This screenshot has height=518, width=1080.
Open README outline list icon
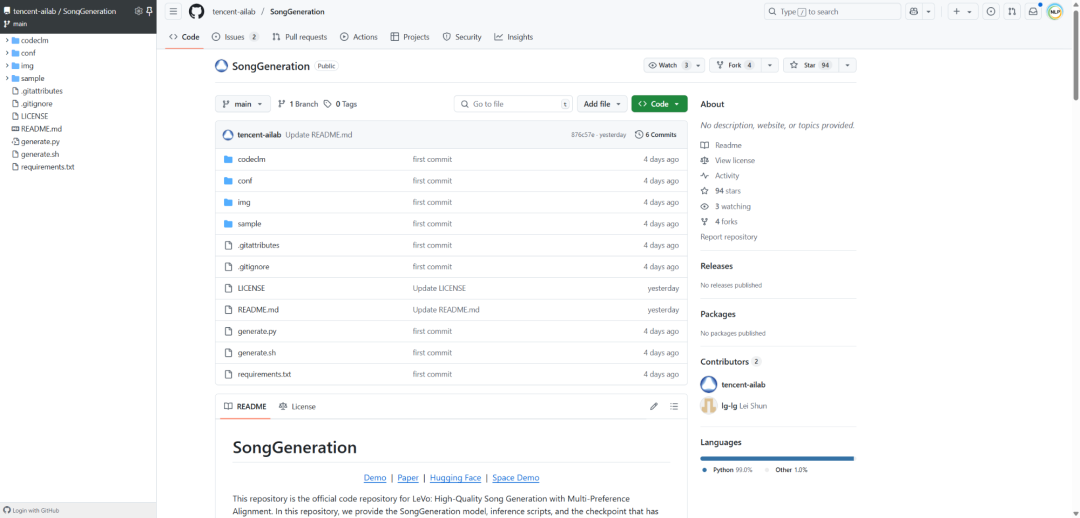tap(674, 406)
